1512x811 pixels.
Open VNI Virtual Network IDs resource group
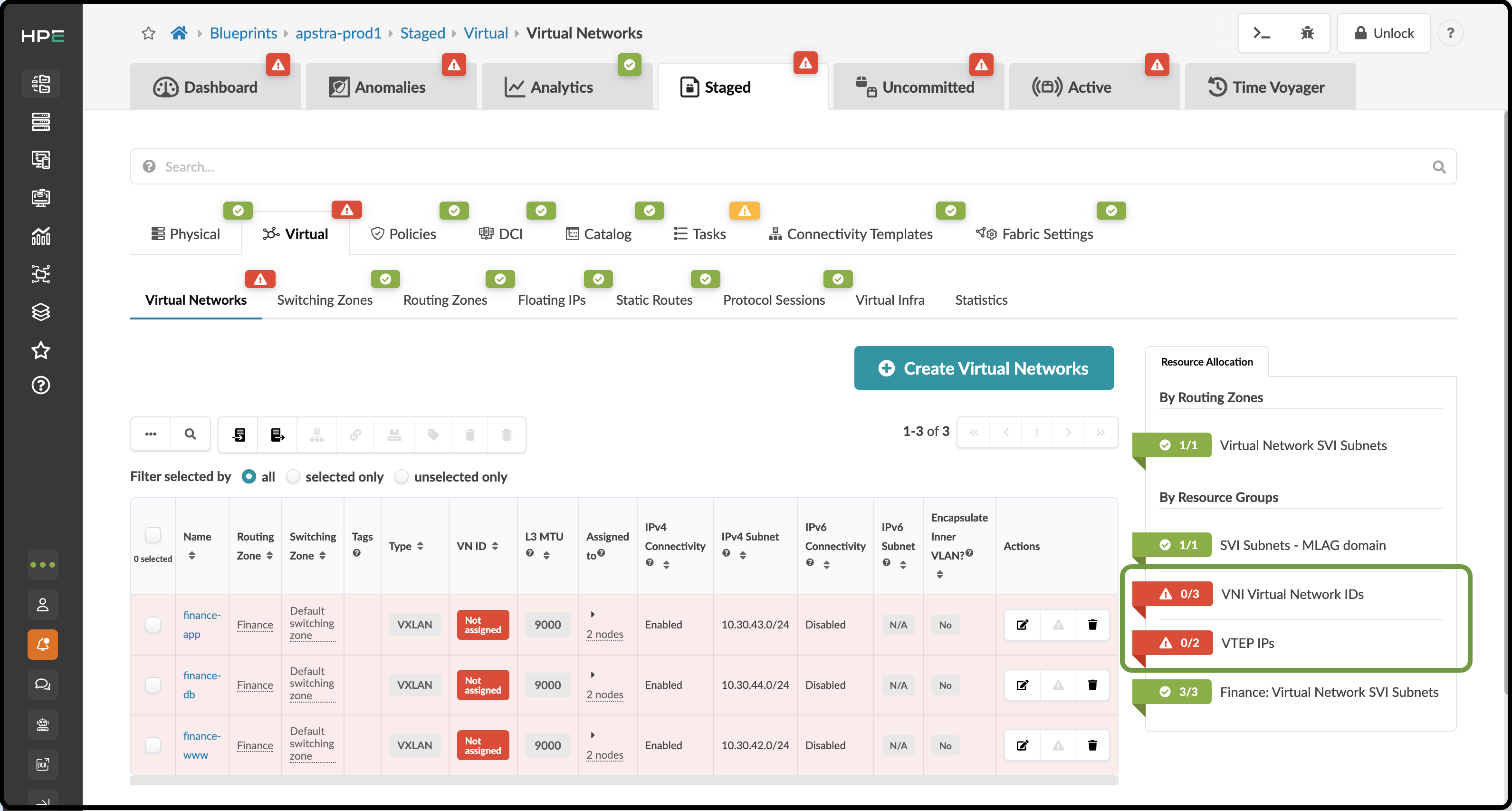click(x=1292, y=594)
